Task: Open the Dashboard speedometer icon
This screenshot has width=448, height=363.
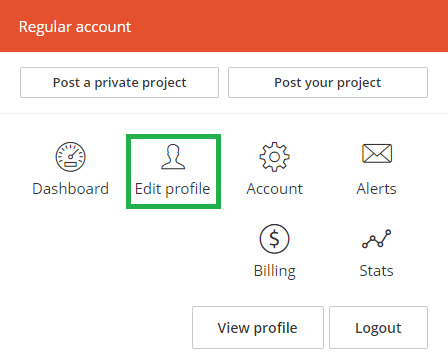Action: pos(70,157)
